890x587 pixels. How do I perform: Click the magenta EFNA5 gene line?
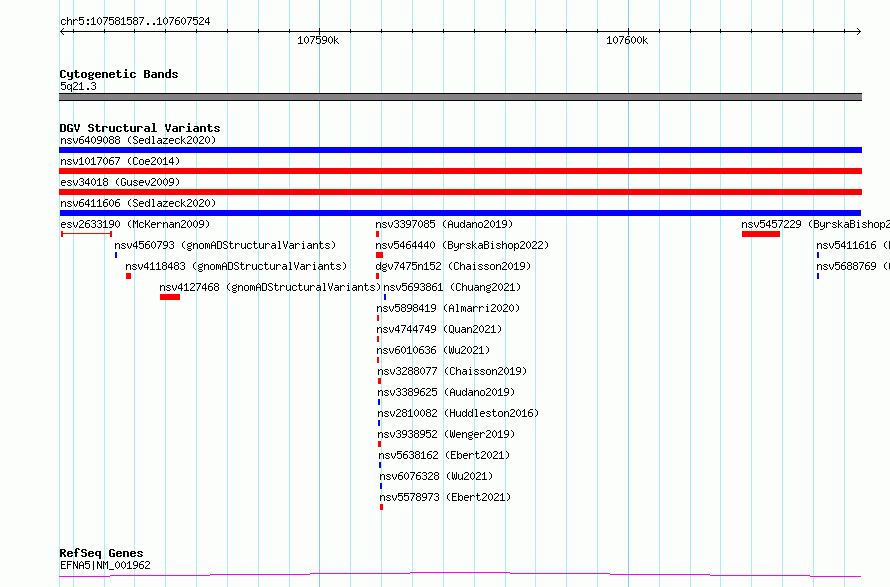(460, 575)
